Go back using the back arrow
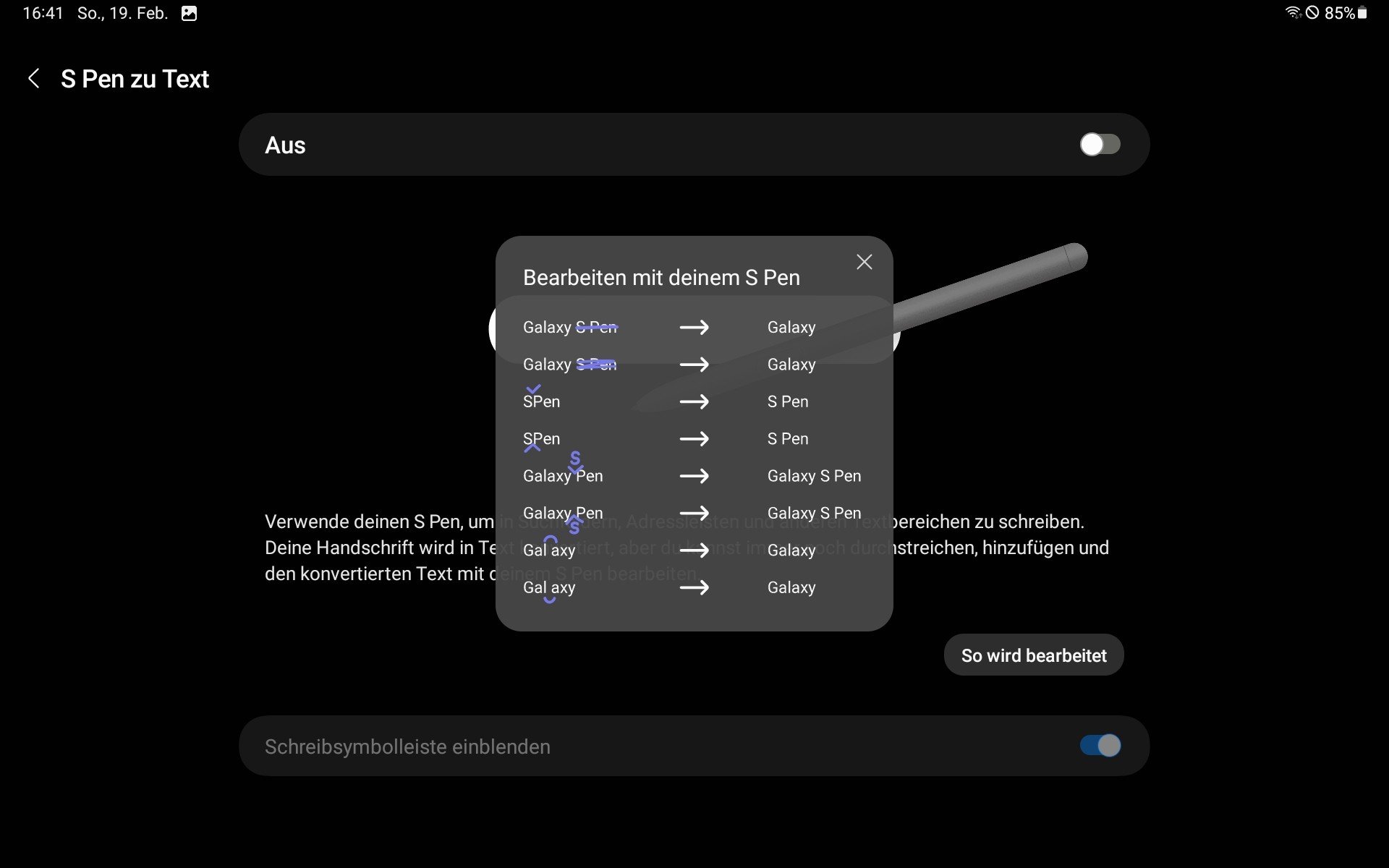Image resolution: width=1389 pixels, height=868 pixels. tap(33, 78)
